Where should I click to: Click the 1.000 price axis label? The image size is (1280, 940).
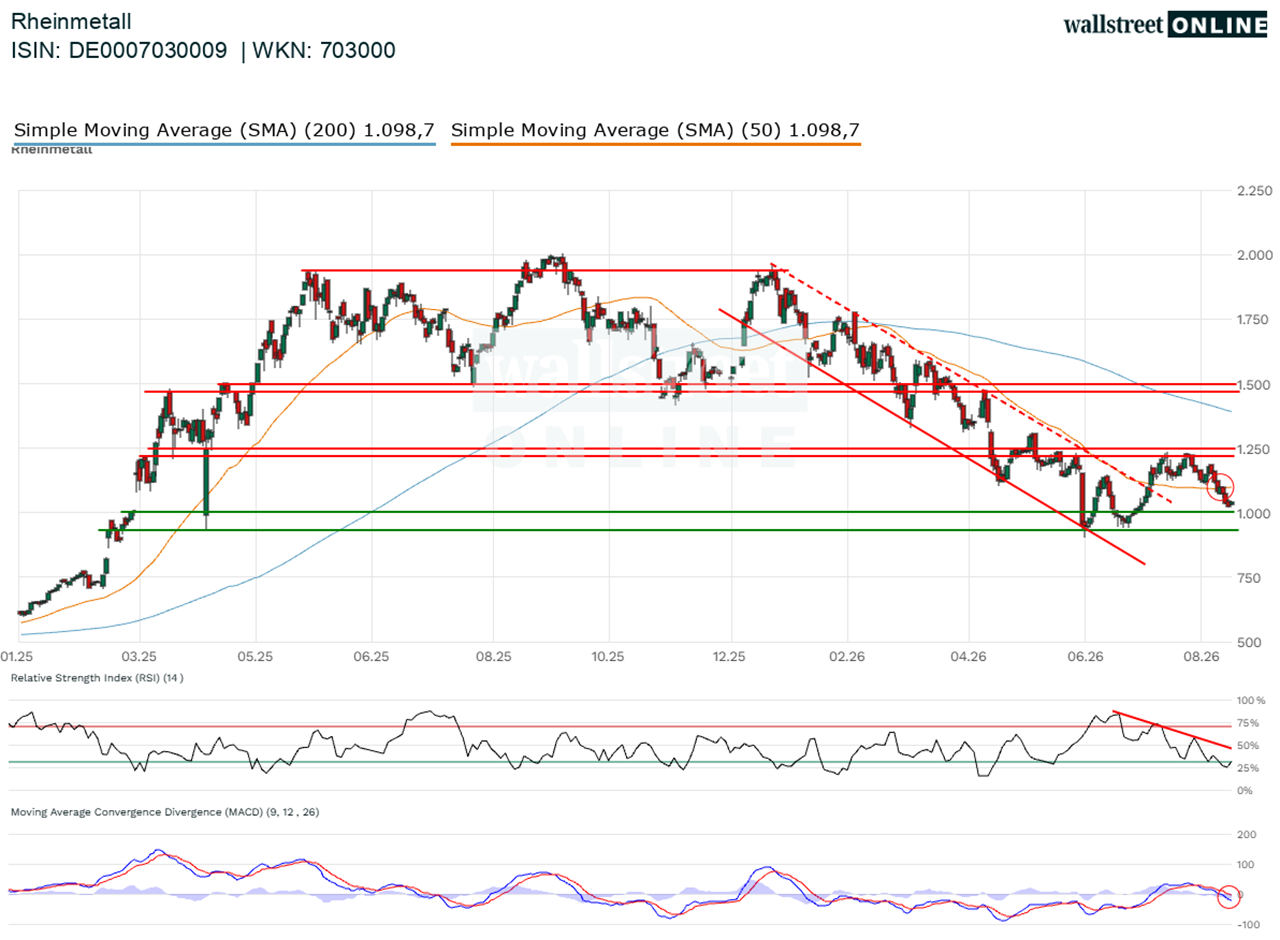[x=1254, y=513]
